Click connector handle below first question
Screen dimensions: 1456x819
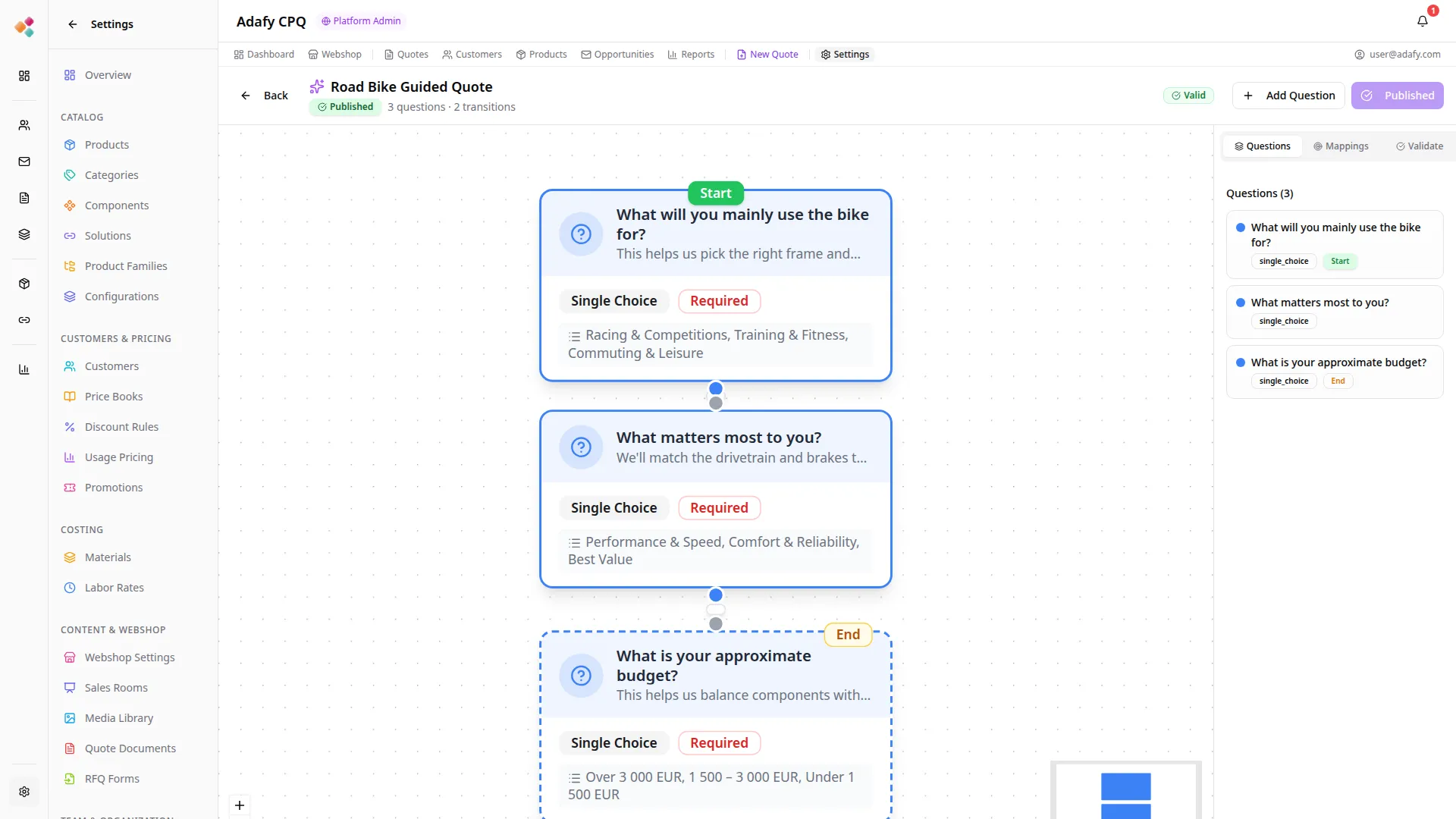coord(715,389)
